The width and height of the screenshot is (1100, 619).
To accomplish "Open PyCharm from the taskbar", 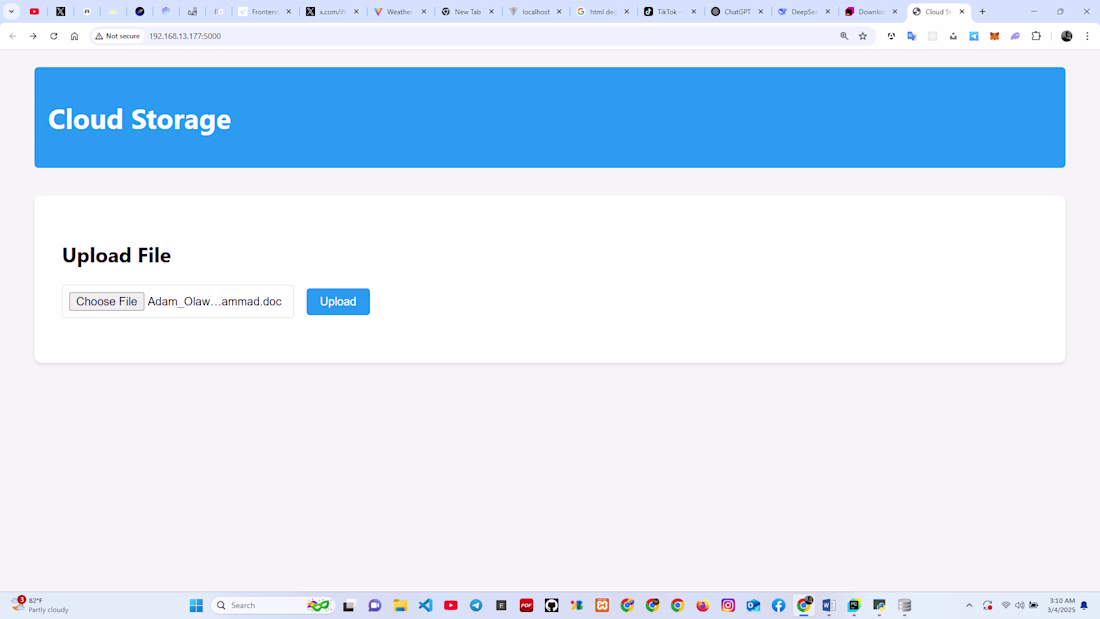I will click(854, 605).
